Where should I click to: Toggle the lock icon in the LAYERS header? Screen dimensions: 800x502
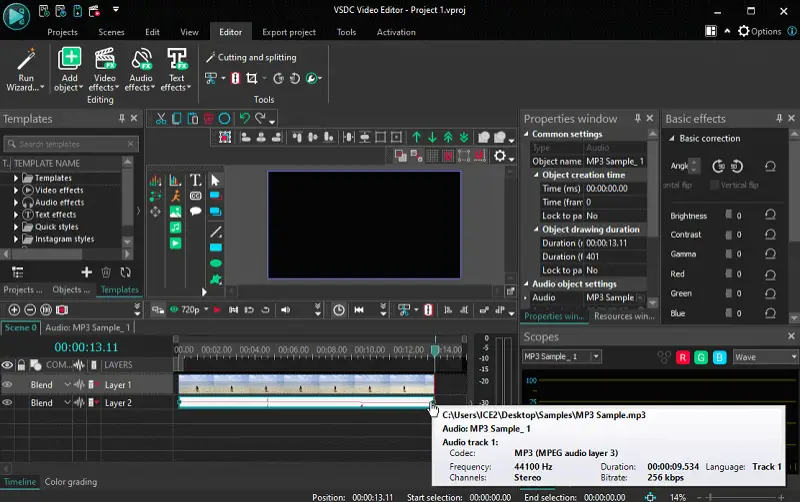pyautogui.click(x=21, y=365)
